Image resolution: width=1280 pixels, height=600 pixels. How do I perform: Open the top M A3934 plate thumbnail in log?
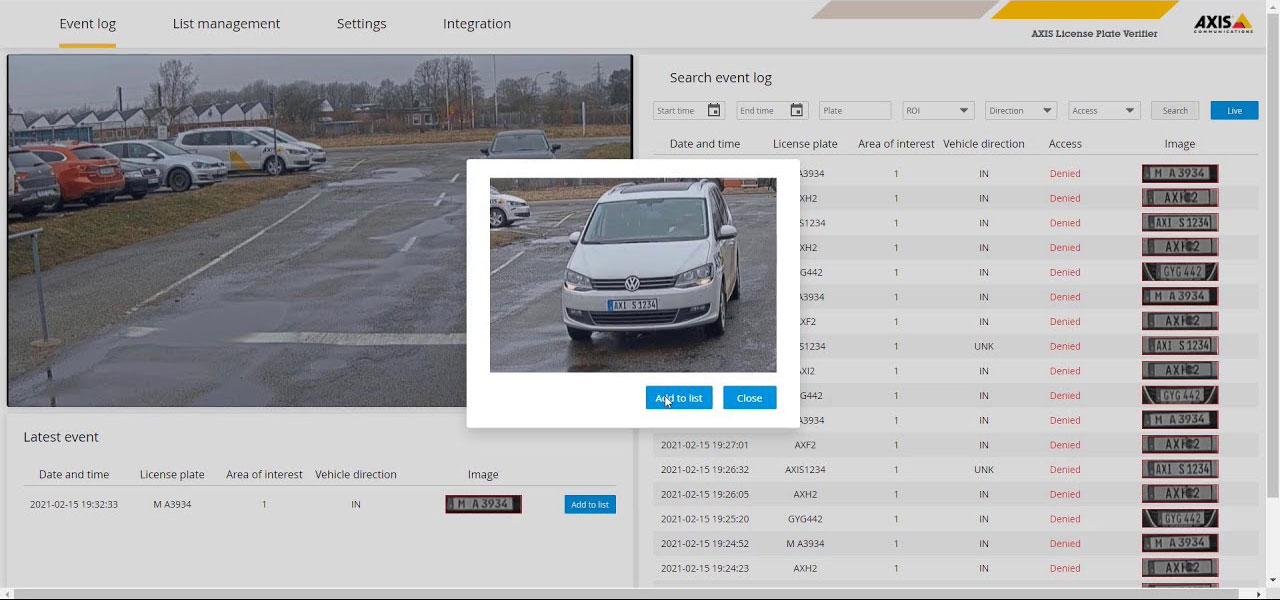click(1180, 174)
